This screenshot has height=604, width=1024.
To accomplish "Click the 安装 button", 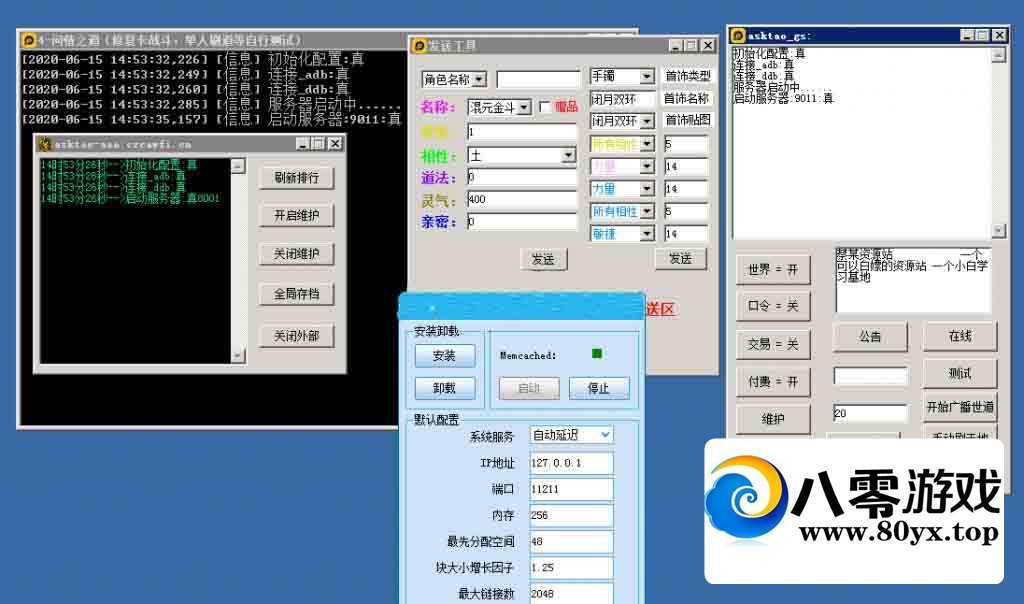I will point(444,356).
